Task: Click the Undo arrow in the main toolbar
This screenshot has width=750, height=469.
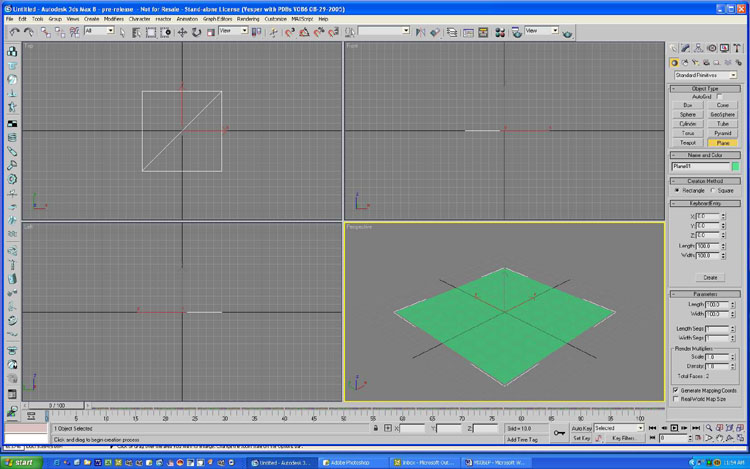Action: point(14,32)
